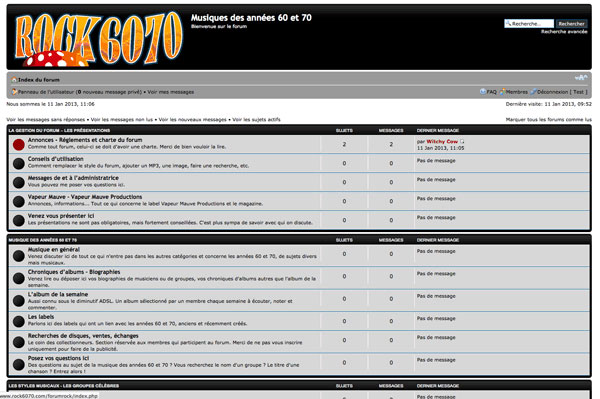600x399 pixels.
Task: Click in the Recherche search field
Action: tap(529, 24)
